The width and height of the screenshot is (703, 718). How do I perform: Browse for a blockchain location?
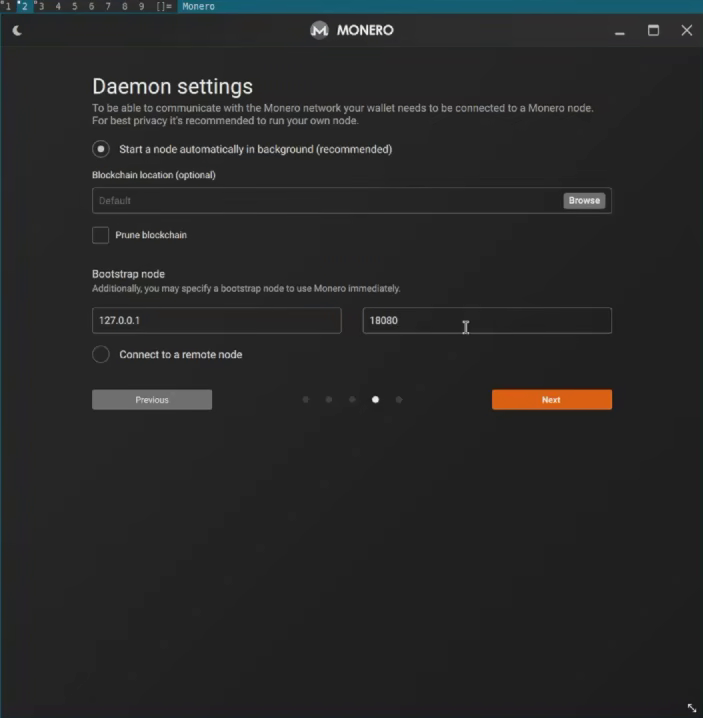point(584,201)
